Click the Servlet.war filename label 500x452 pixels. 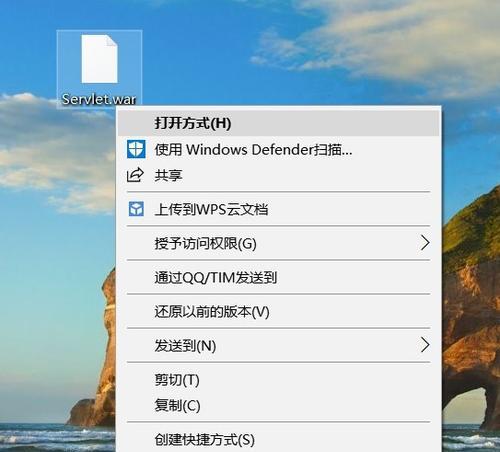tap(99, 99)
